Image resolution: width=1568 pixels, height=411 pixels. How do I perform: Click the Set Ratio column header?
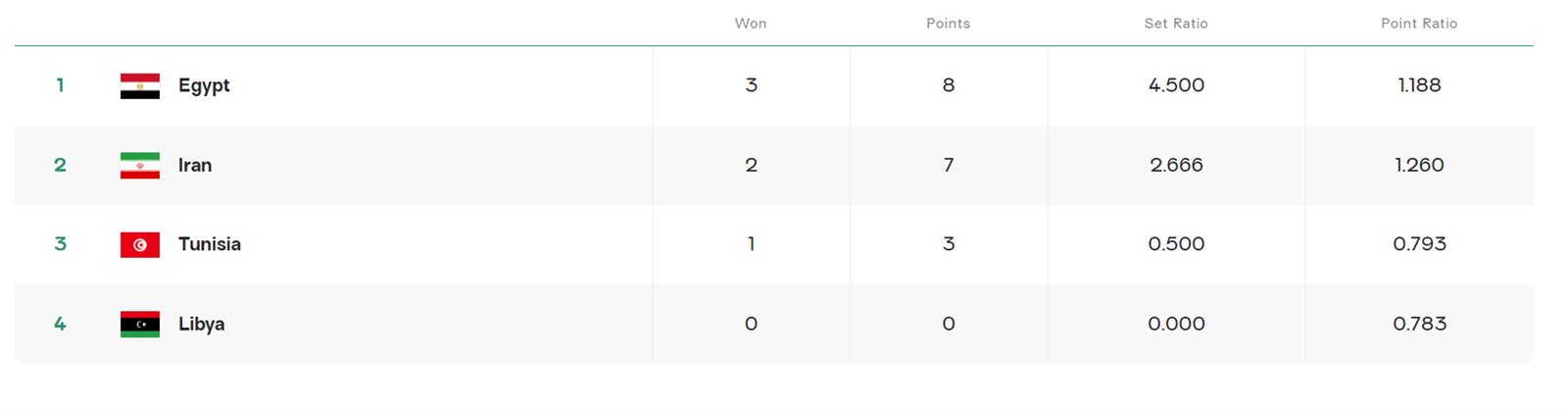(1176, 24)
